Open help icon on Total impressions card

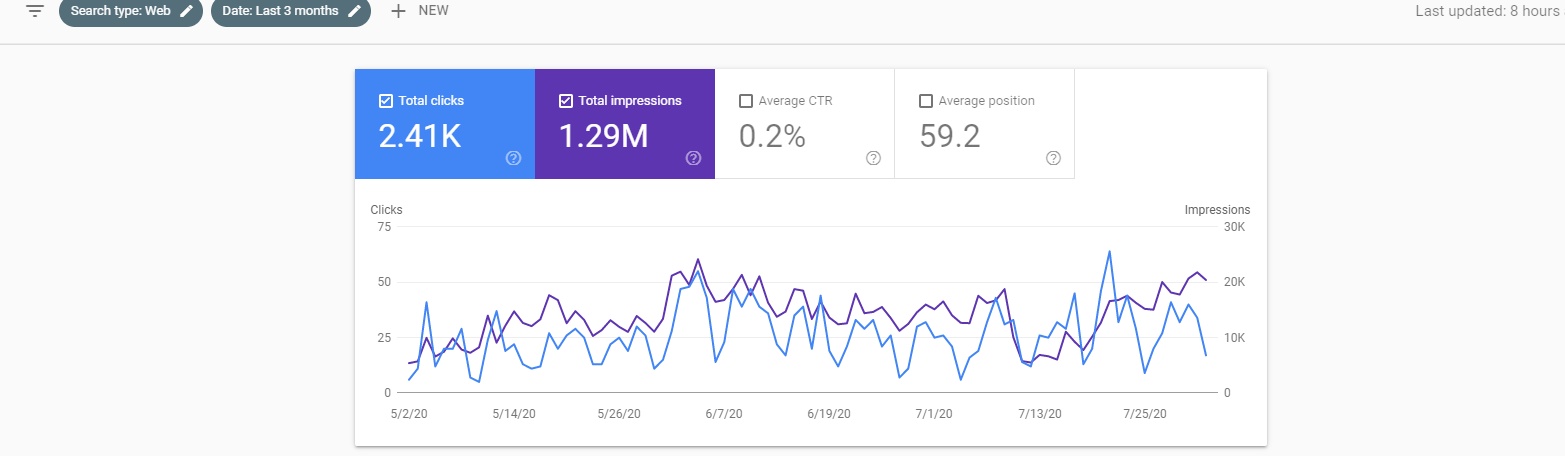coord(693,158)
